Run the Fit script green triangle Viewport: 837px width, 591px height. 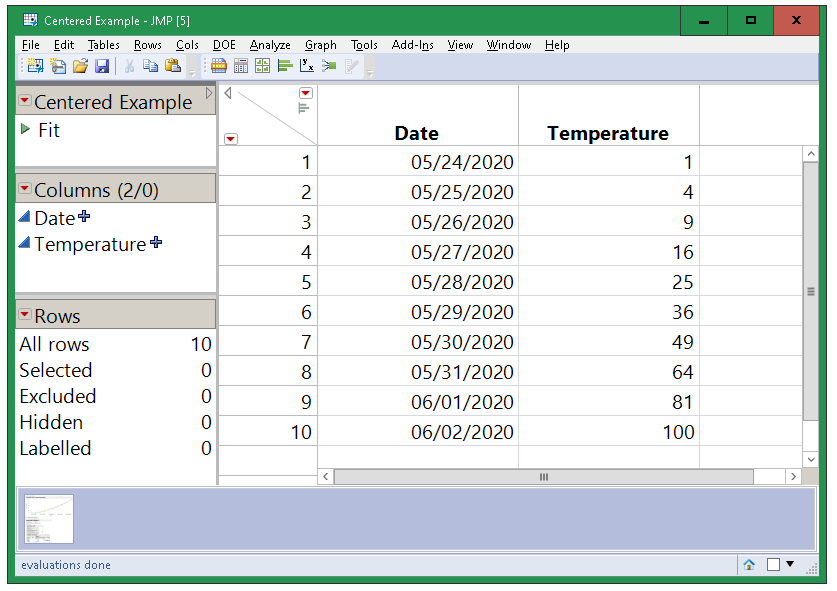click(x=25, y=129)
